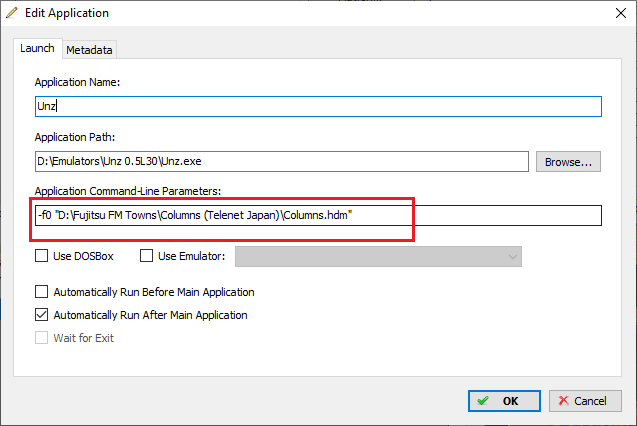
Task: Check Automatically Run Before Main Application
Action: [41, 292]
